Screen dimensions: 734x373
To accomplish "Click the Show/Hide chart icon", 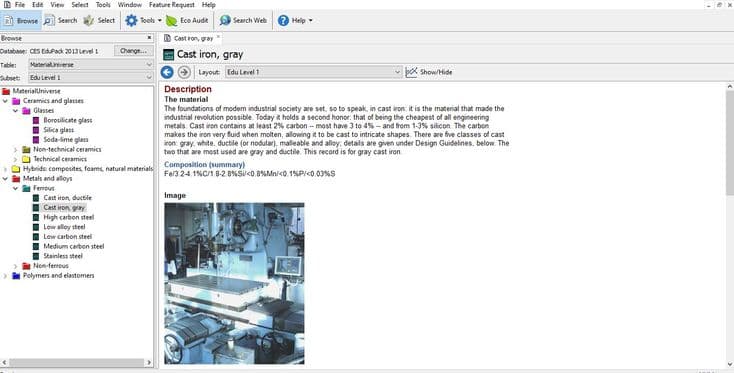I will [x=411, y=72].
